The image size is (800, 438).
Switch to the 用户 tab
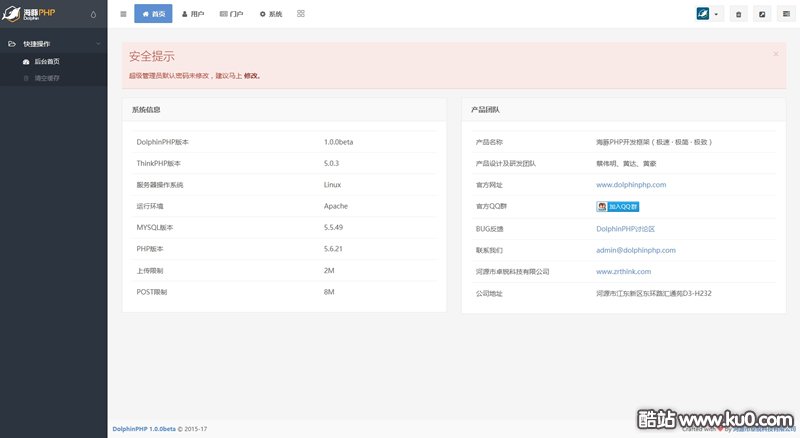coord(193,14)
